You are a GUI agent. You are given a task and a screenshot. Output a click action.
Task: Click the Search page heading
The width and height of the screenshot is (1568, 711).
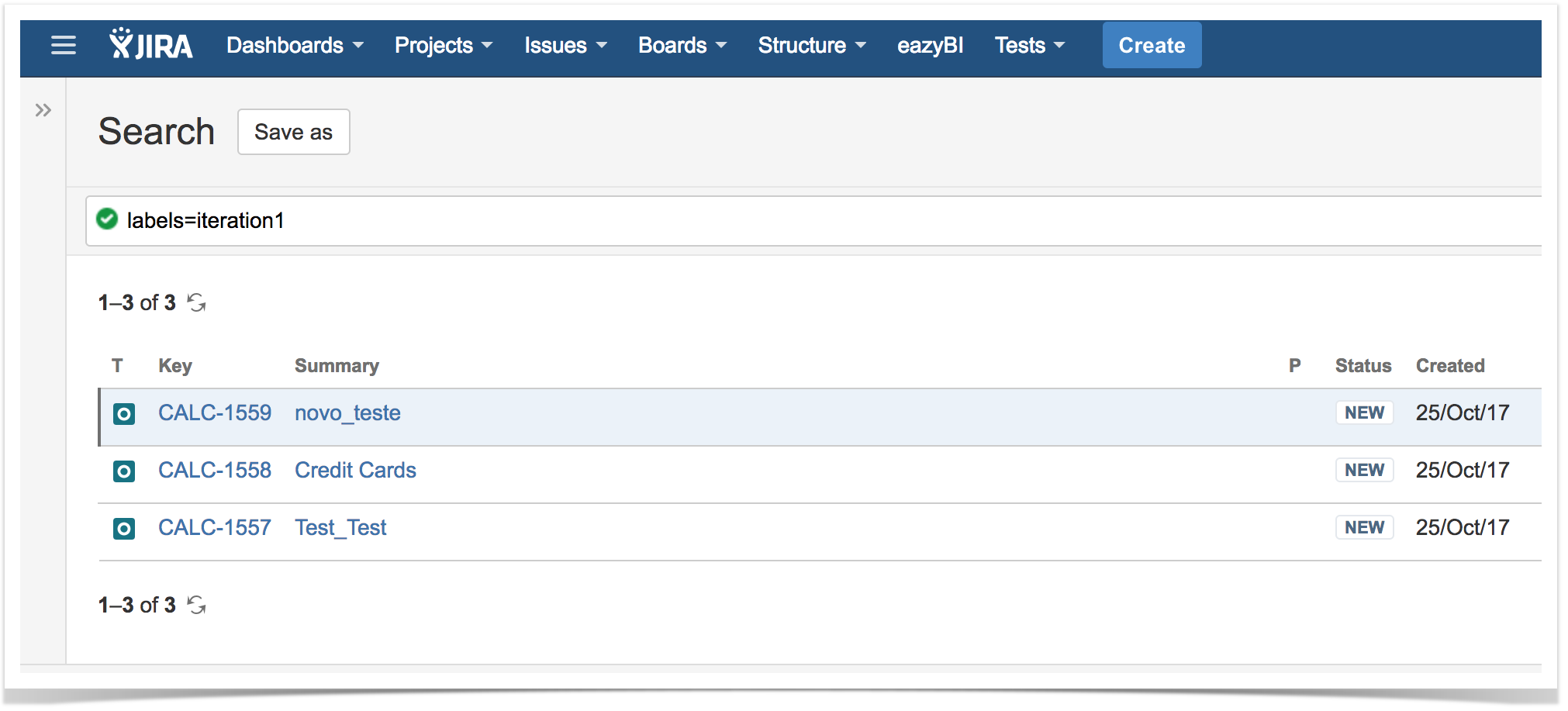[156, 131]
